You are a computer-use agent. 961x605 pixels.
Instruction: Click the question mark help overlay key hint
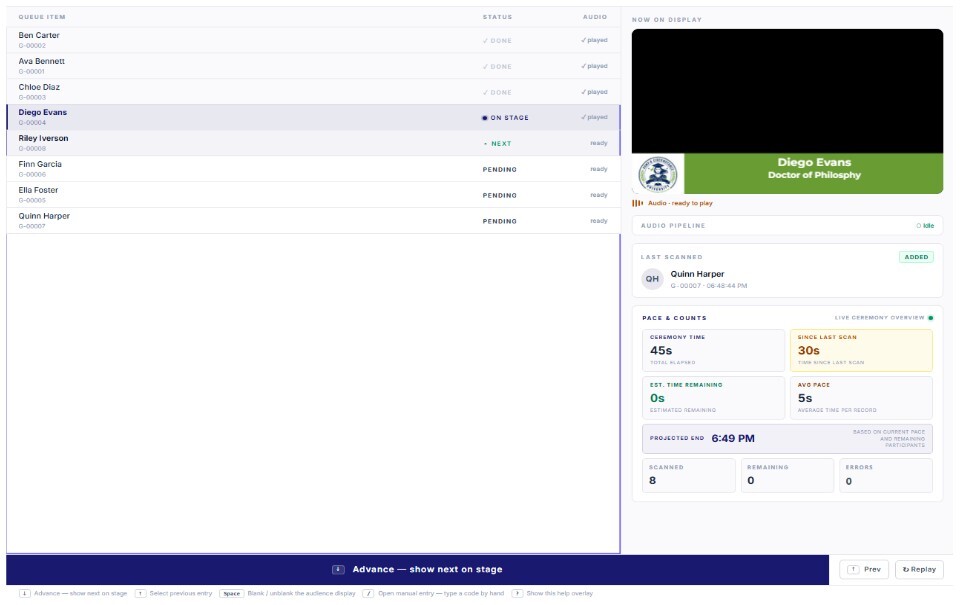(517, 593)
